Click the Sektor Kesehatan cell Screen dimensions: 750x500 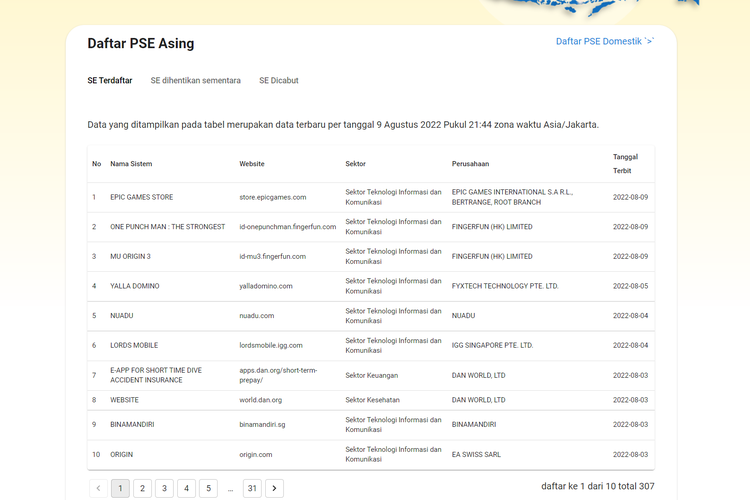tap(373, 400)
